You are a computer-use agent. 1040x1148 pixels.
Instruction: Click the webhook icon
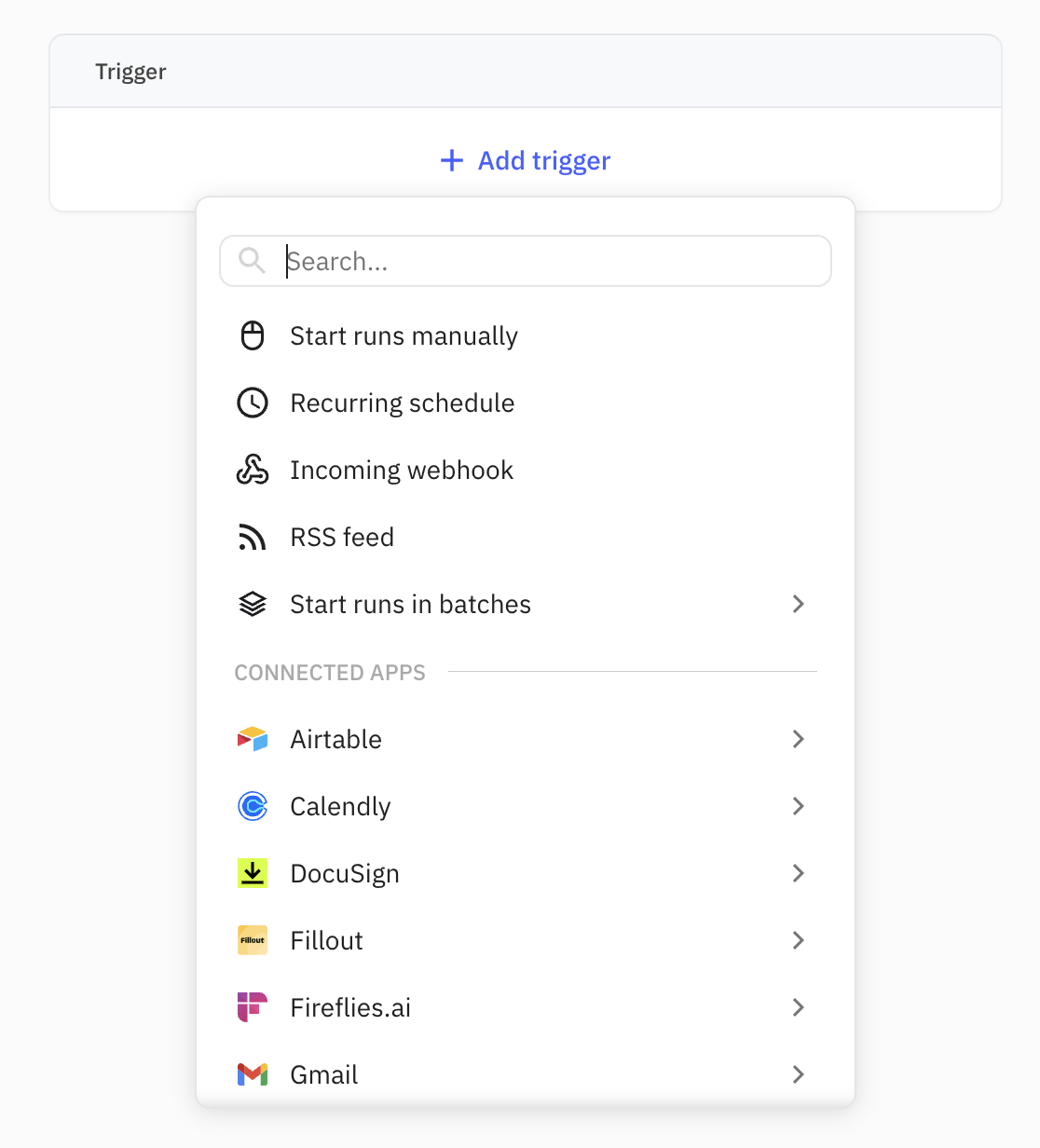[x=253, y=470]
